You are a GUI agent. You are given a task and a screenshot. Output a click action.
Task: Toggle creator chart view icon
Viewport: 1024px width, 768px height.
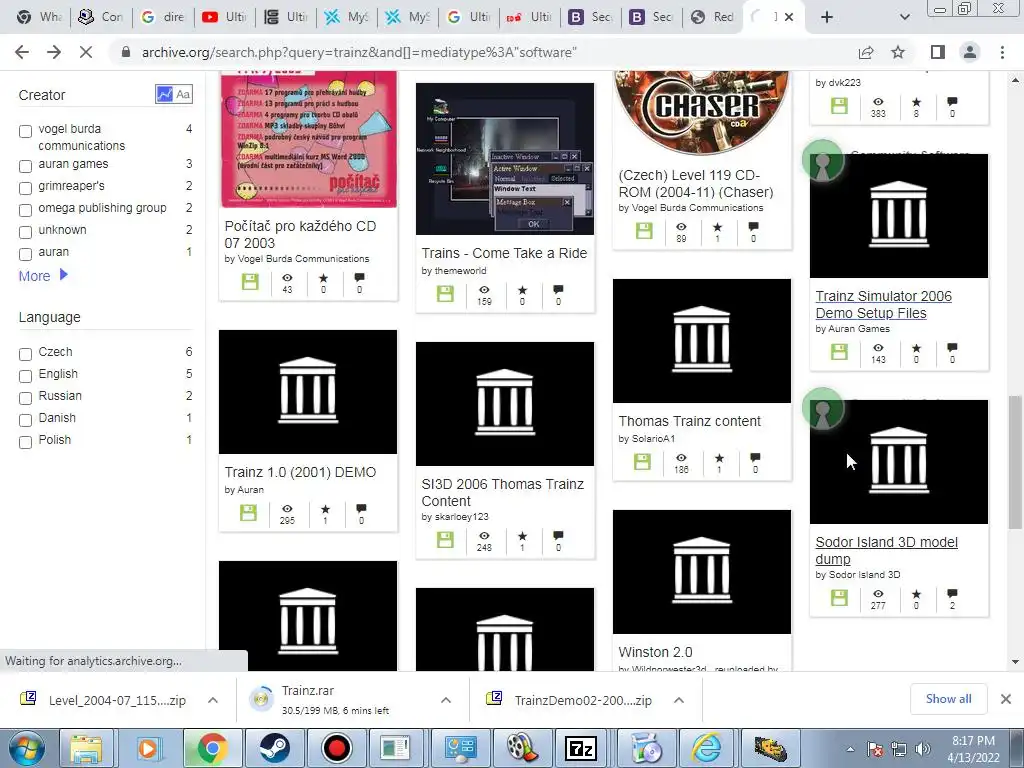[164, 94]
